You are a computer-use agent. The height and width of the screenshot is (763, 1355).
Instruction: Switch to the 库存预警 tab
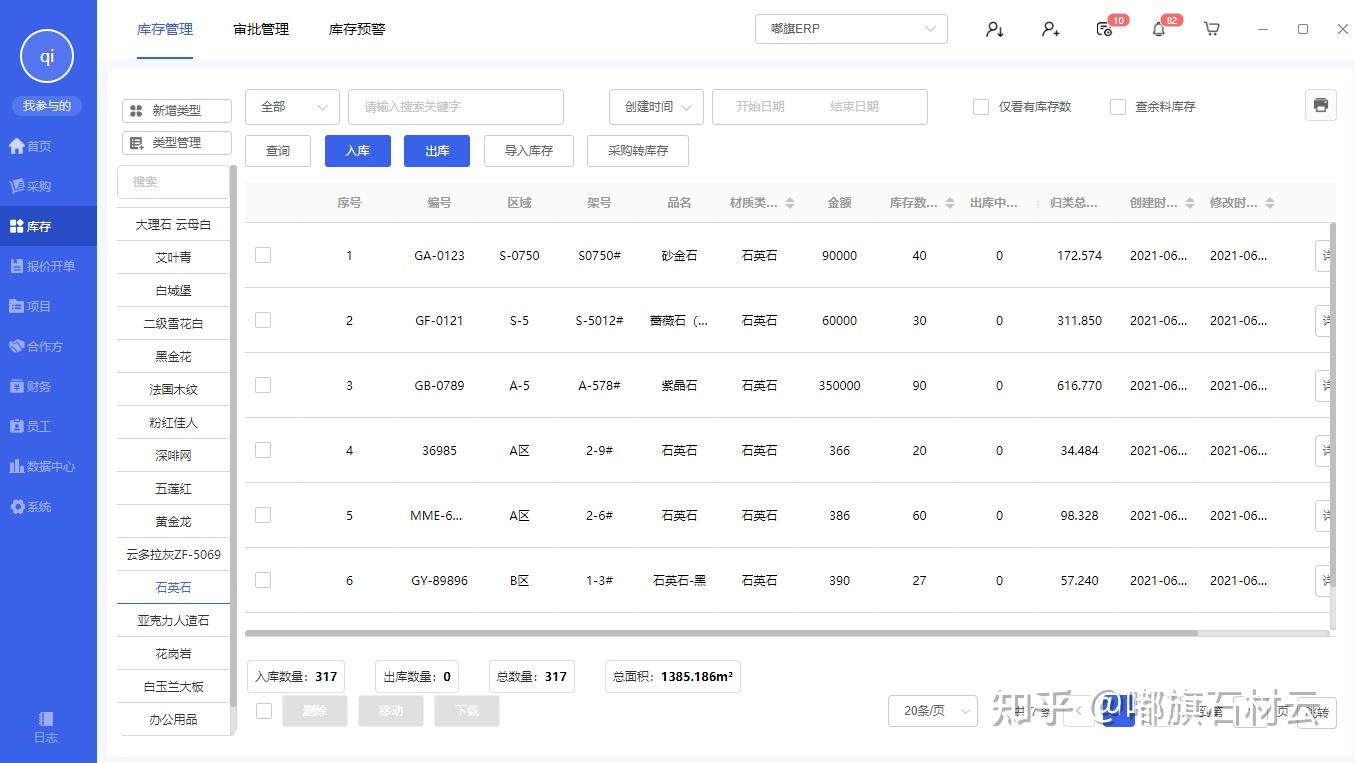pos(357,29)
